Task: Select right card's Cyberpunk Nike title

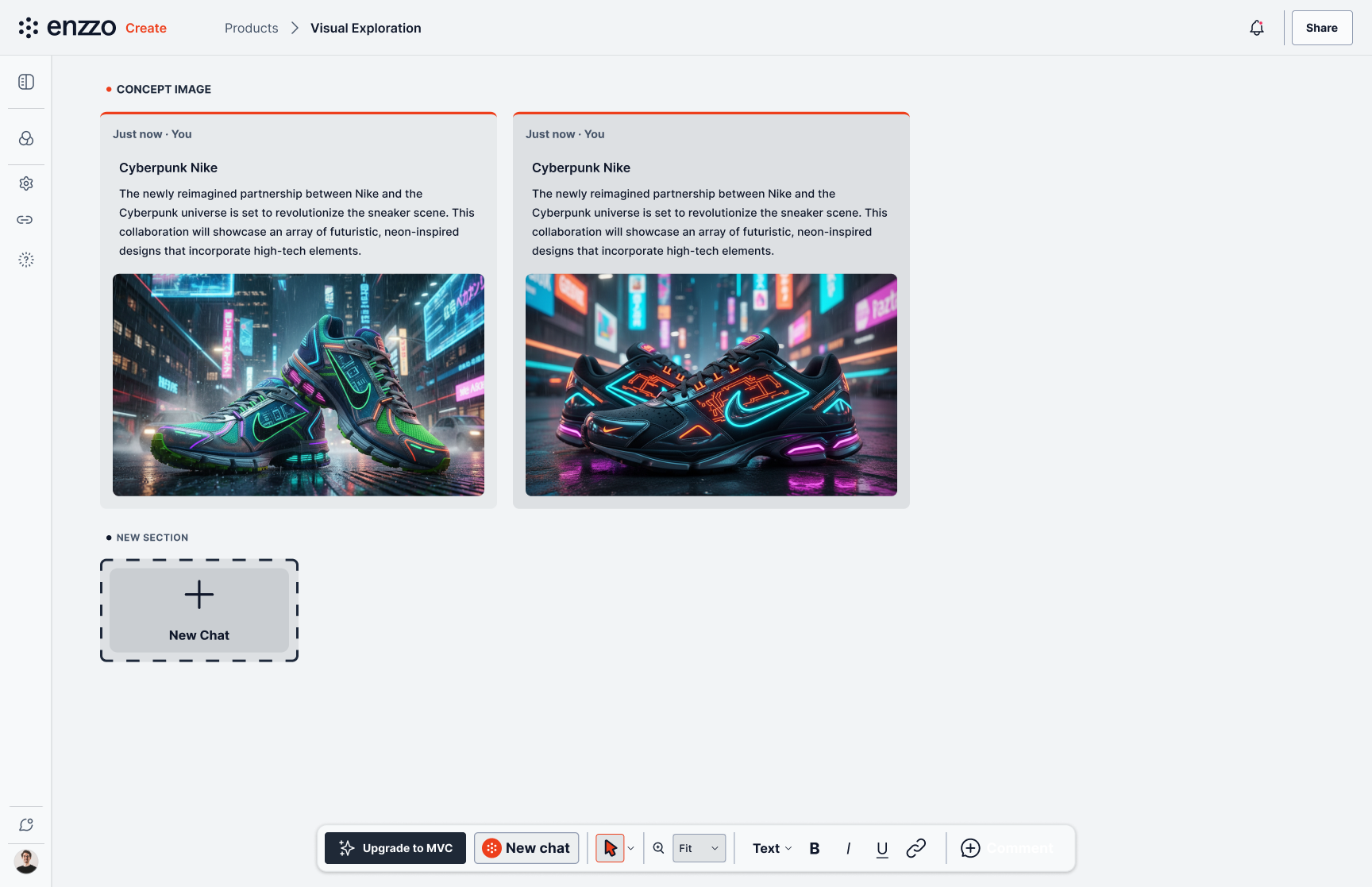Action: click(x=581, y=168)
